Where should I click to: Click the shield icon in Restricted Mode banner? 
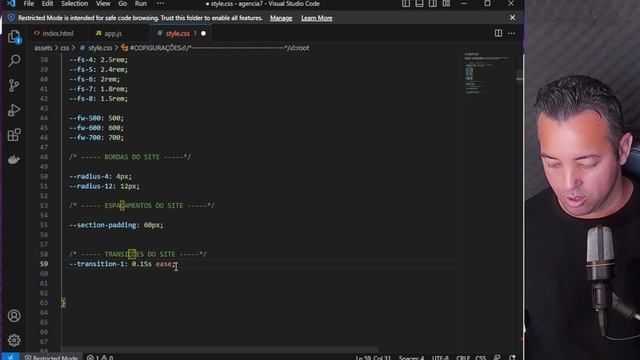pos(11,18)
